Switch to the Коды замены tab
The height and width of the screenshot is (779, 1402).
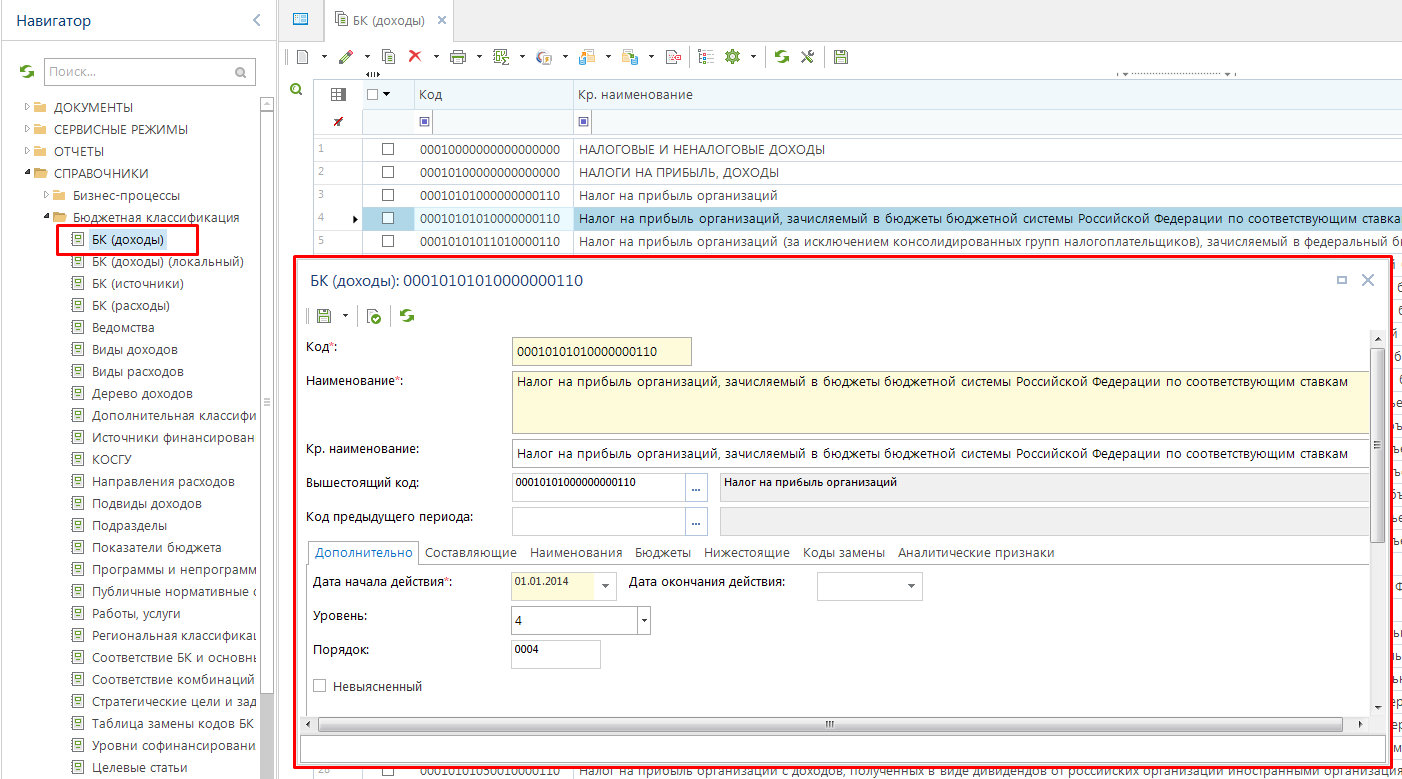coord(844,553)
